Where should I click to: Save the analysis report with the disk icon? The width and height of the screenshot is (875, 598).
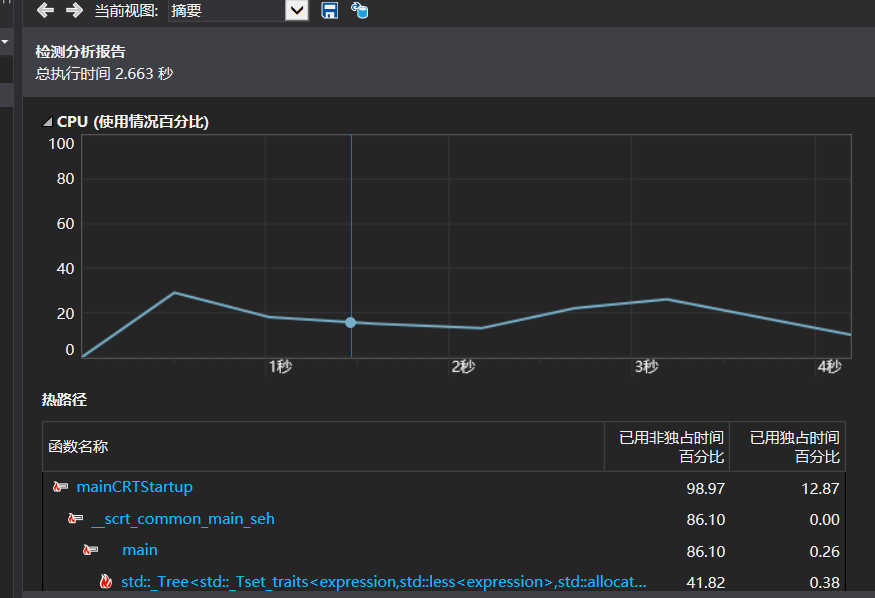coord(329,10)
